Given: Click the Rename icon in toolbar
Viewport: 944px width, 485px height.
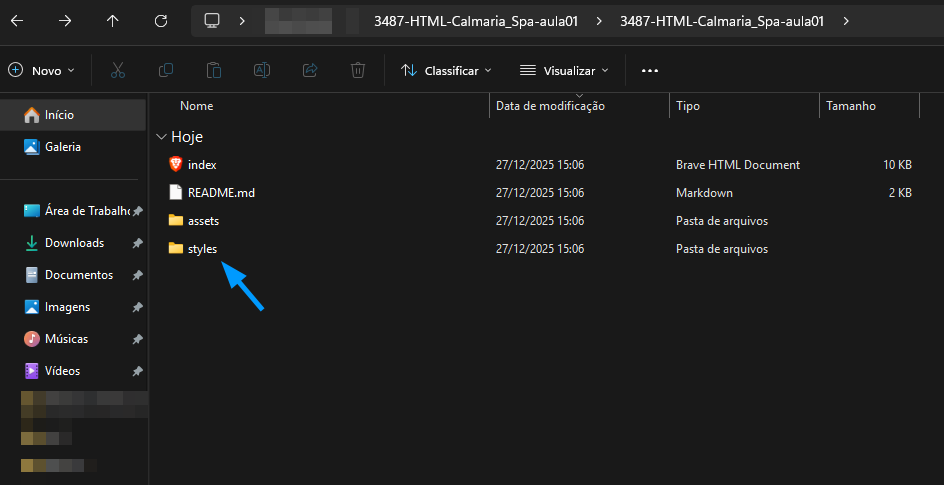Looking at the screenshot, I should [x=262, y=70].
